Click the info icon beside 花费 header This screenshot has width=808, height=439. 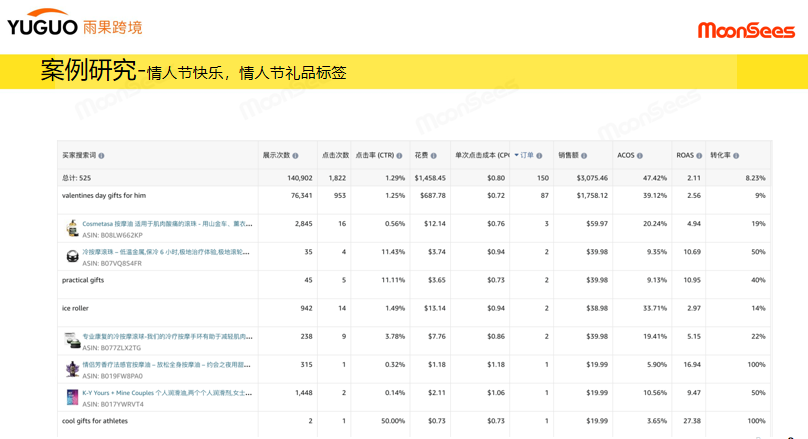[x=433, y=156]
